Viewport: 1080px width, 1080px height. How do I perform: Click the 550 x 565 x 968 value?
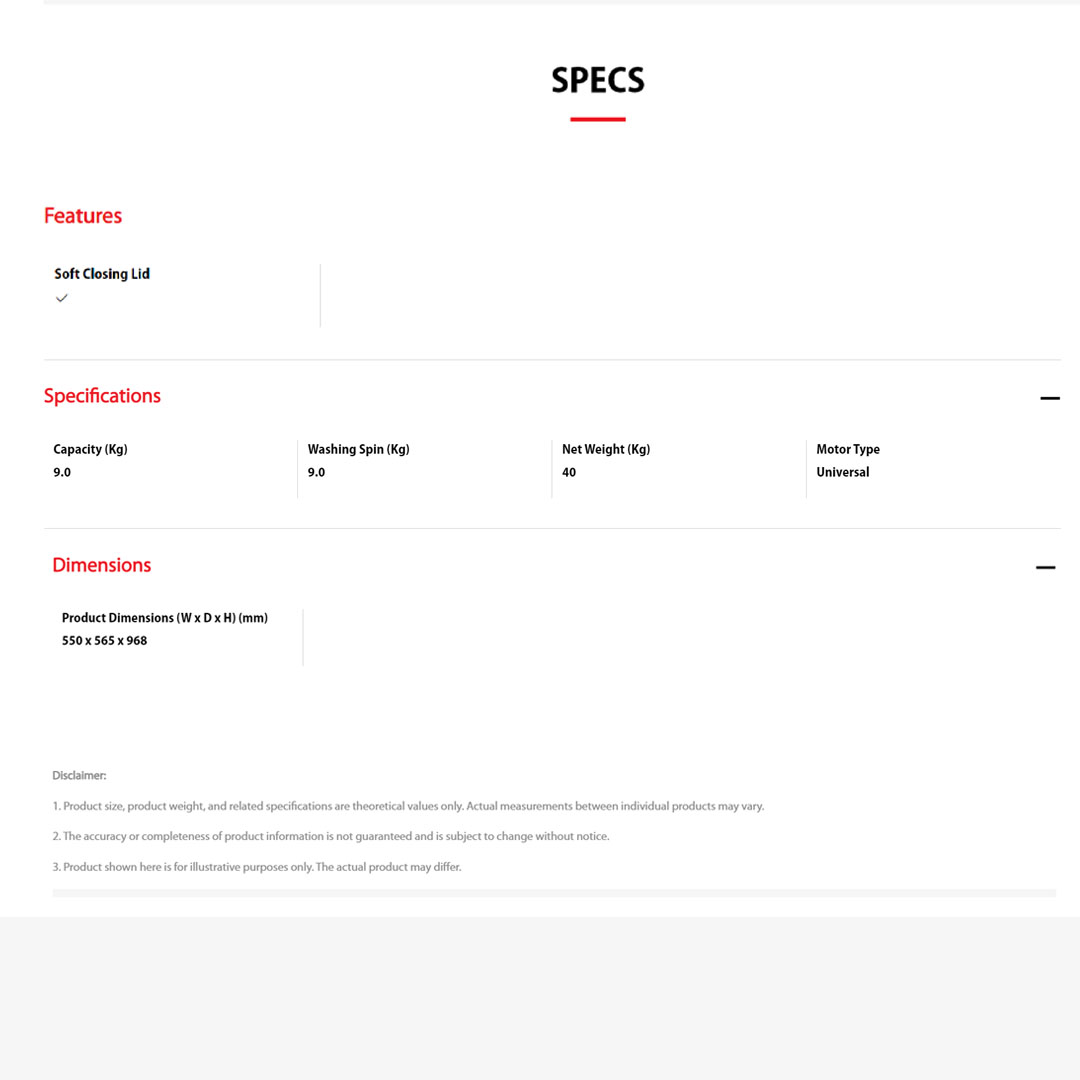(x=105, y=641)
